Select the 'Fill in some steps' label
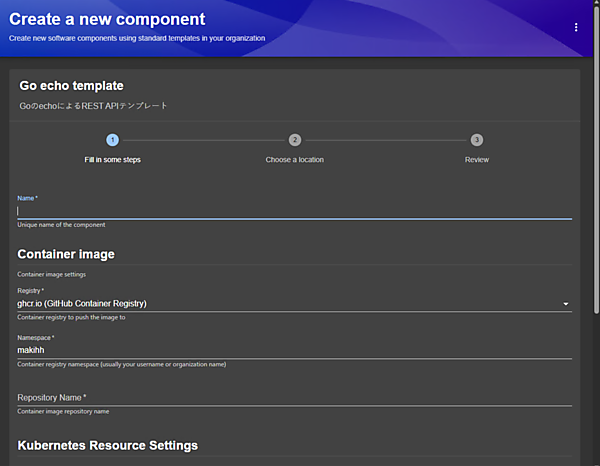The width and height of the screenshot is (600, 466). pyautogui.click(x=112, y=160)
